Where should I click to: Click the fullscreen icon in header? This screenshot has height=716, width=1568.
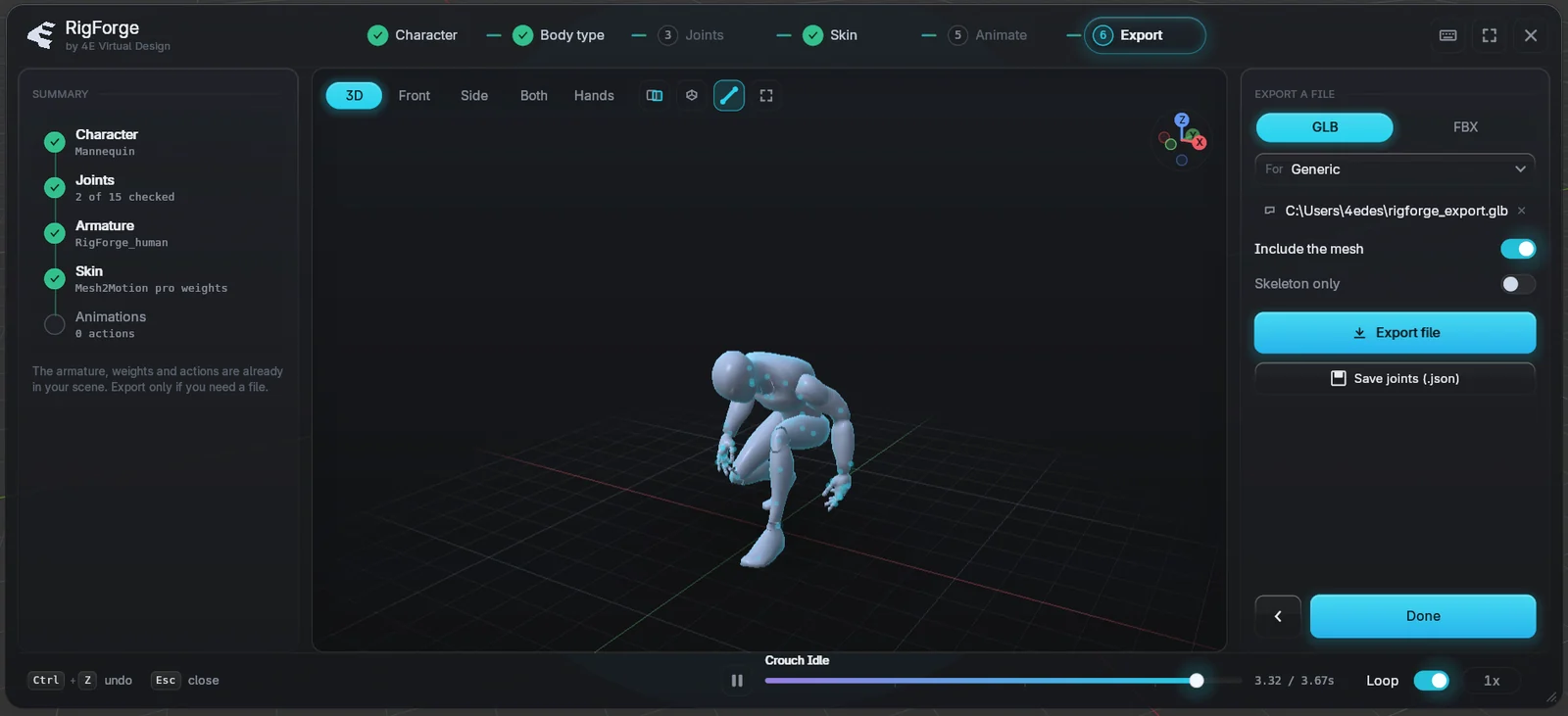point(1490,35)
